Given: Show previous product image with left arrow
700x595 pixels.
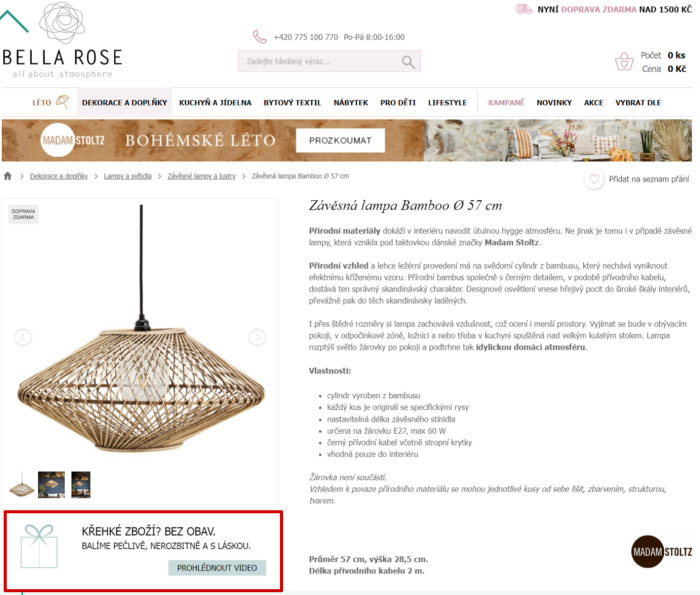Looking at the screenshot, I should [23, 337].
